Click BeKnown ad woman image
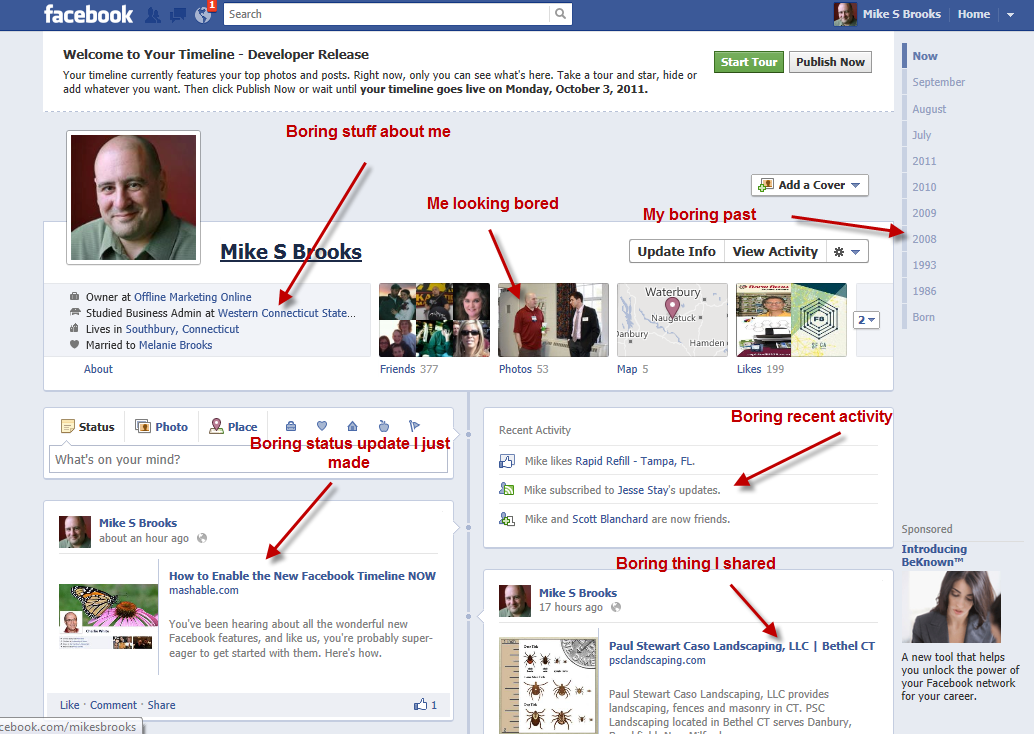Image resolution: width=1034 pixels, height=734 pixels. tap(951, 607)
